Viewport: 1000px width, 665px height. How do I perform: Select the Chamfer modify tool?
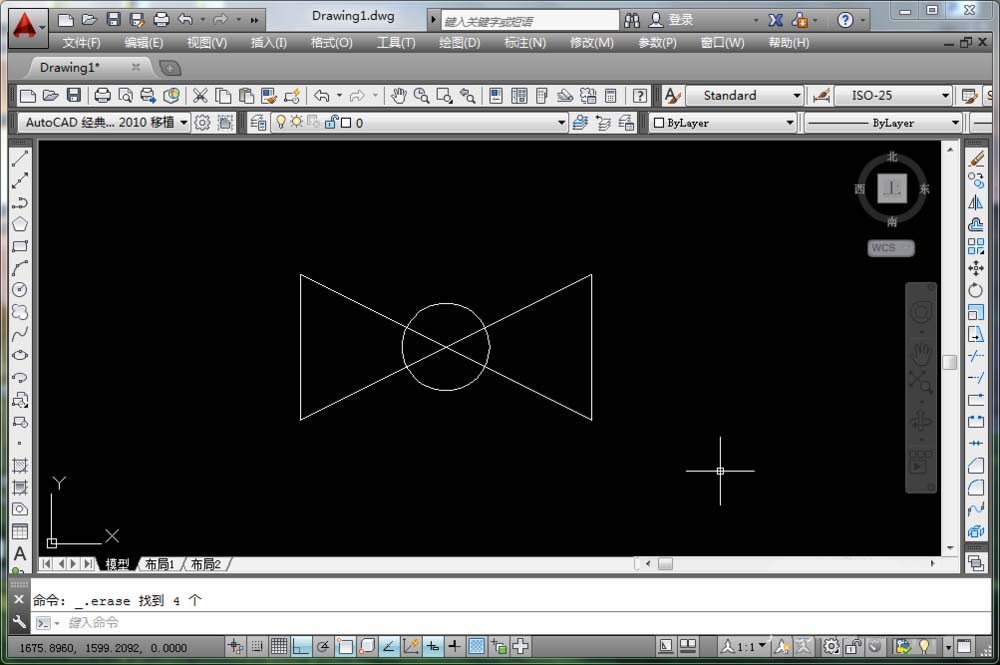[976, 465]
